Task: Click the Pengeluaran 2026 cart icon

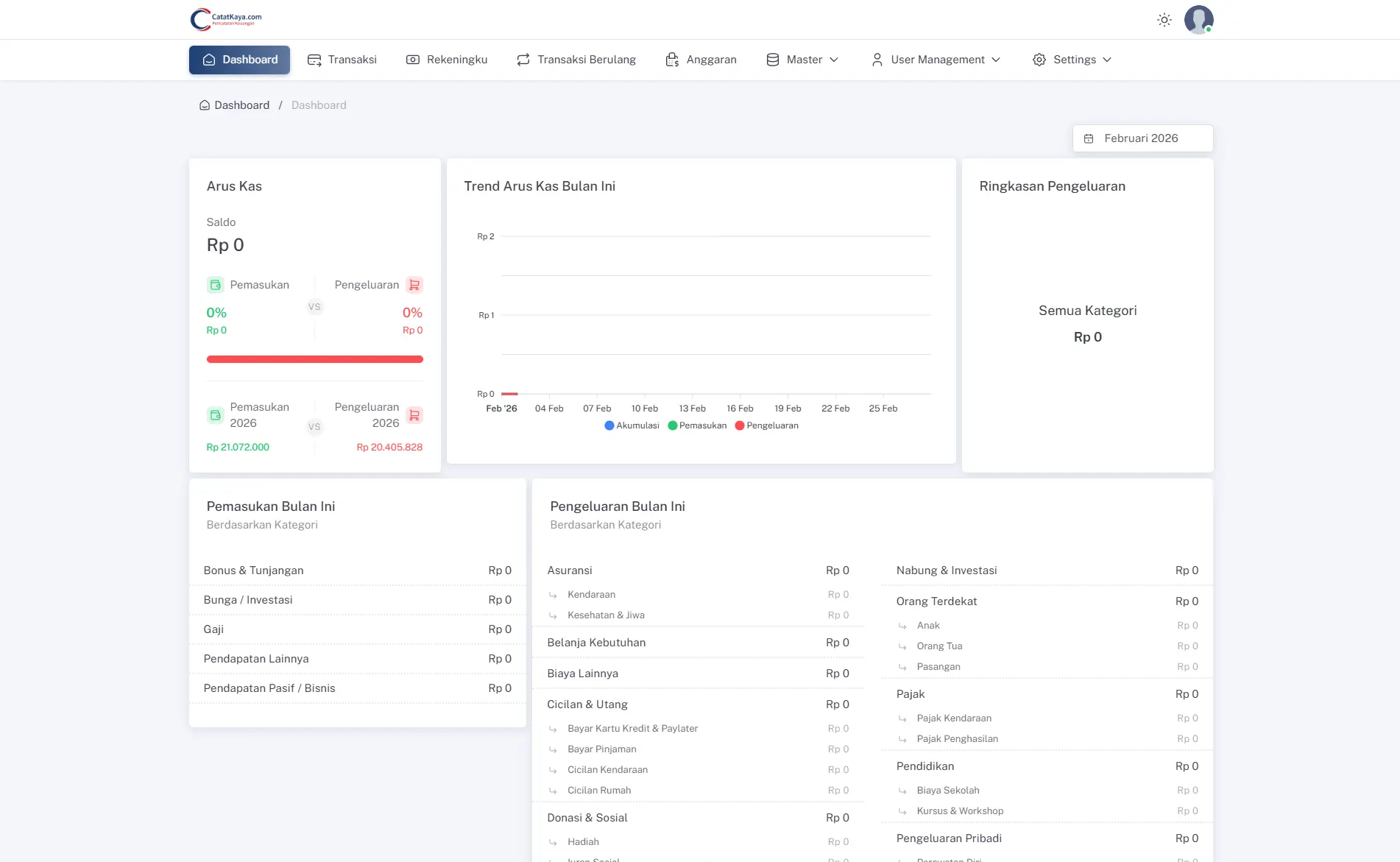Action: pos(414,415)
